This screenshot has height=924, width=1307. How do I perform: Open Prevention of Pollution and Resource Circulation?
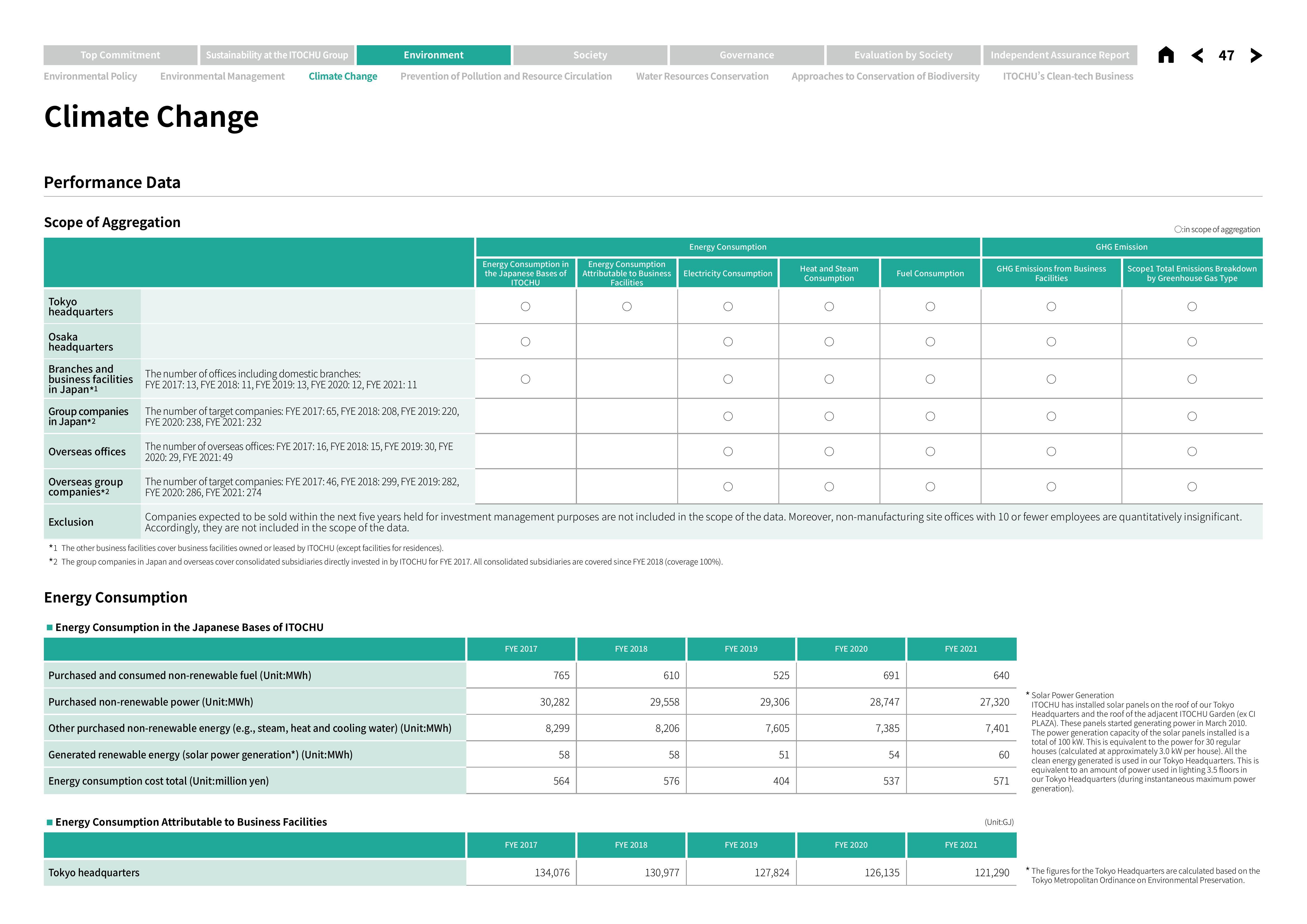[506, 76]
